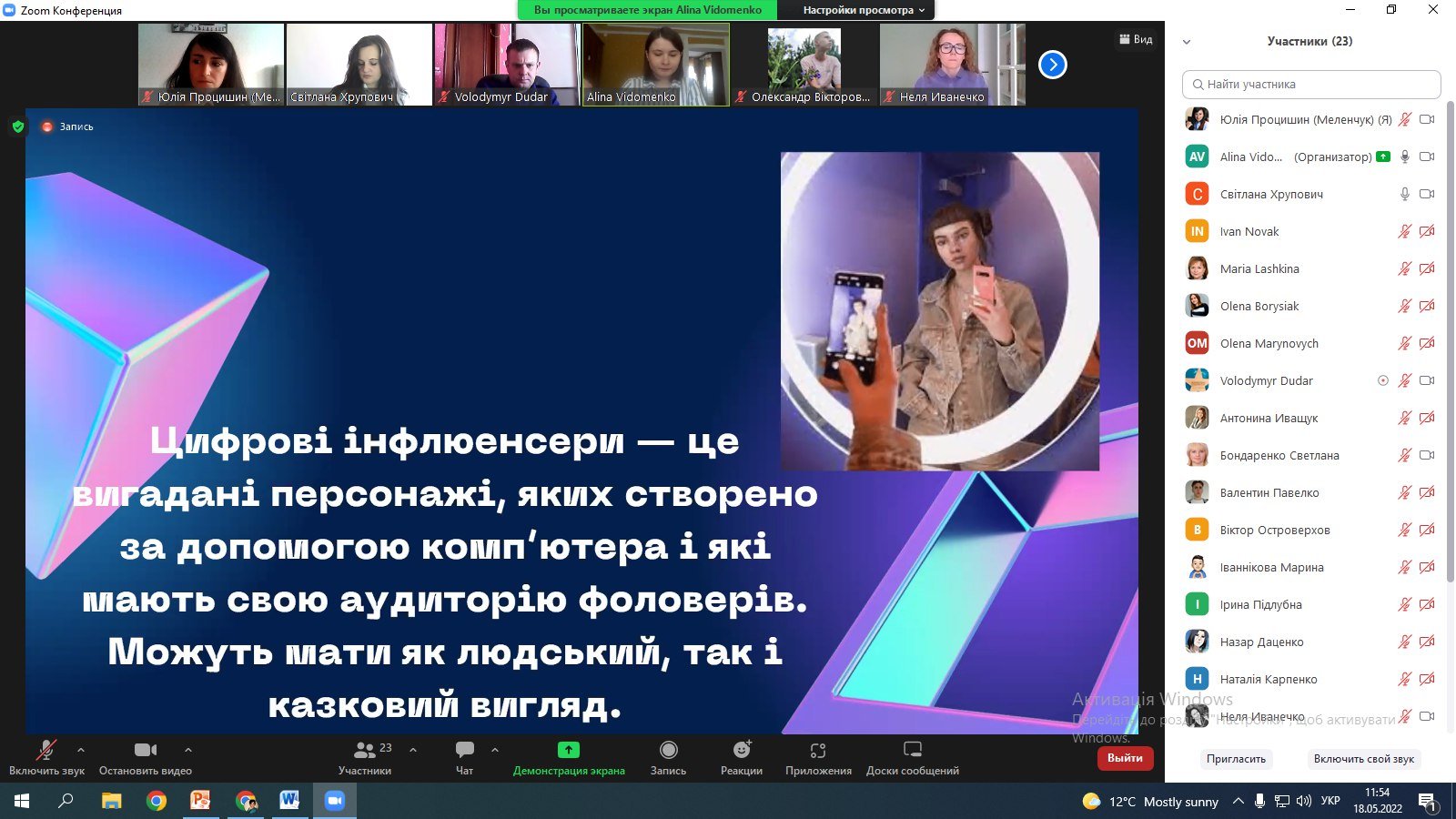Click Alina Vidomenko screen share indicator icon
Screen dimensions: 1456x819
click(x=1383, y=157)
